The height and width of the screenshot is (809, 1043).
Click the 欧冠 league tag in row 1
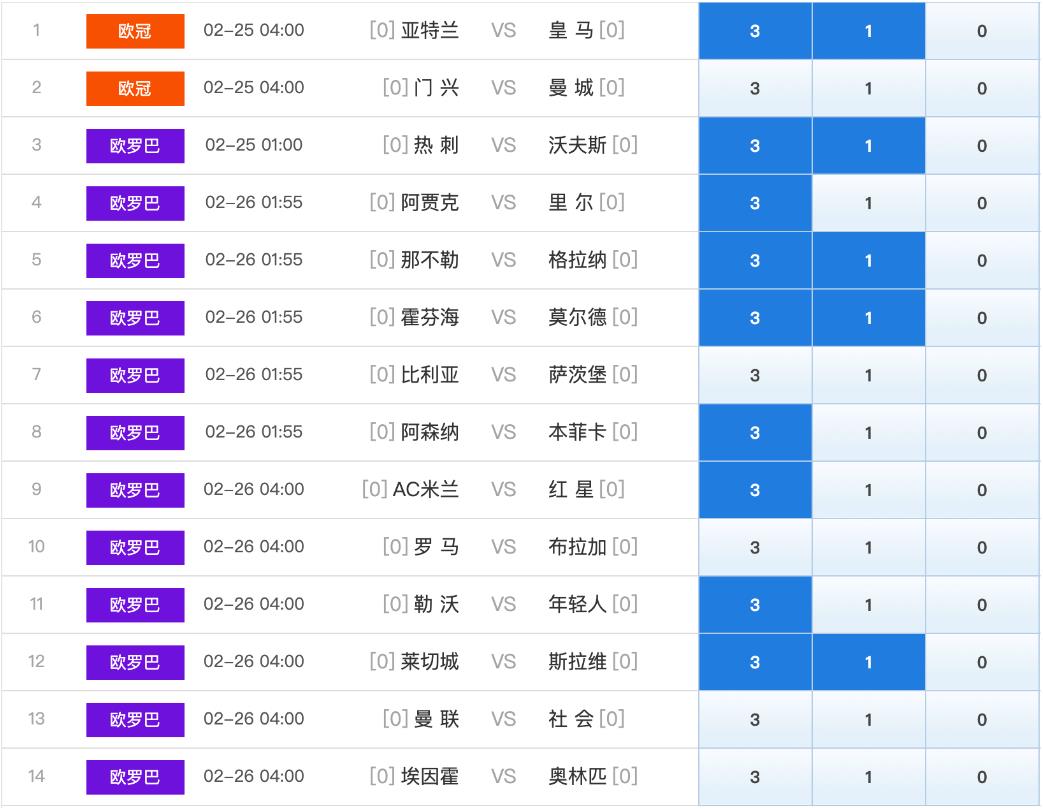point(135,31)
